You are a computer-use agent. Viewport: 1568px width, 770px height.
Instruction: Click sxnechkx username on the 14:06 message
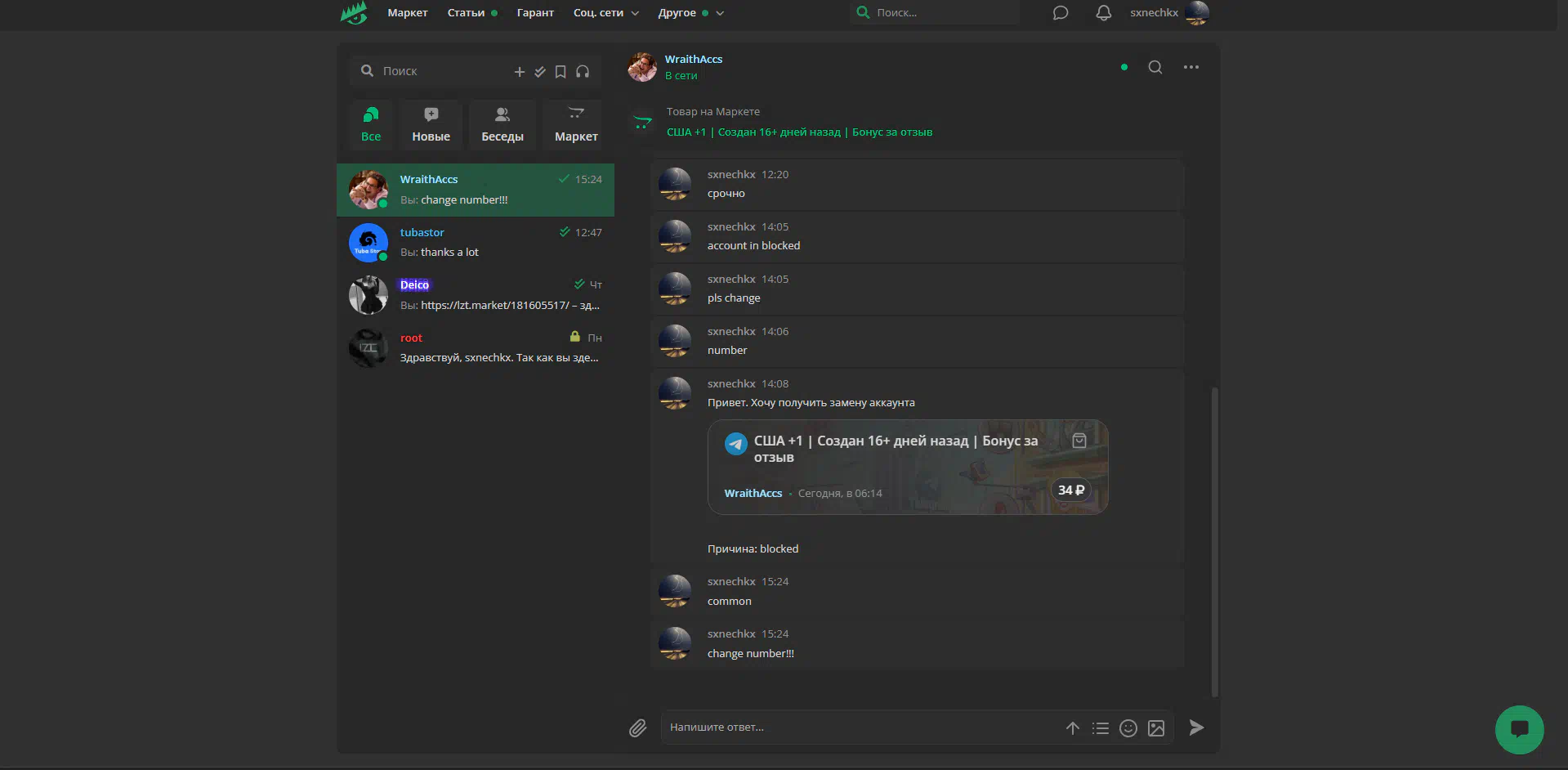pyautogui.click(x=731, y=332)
